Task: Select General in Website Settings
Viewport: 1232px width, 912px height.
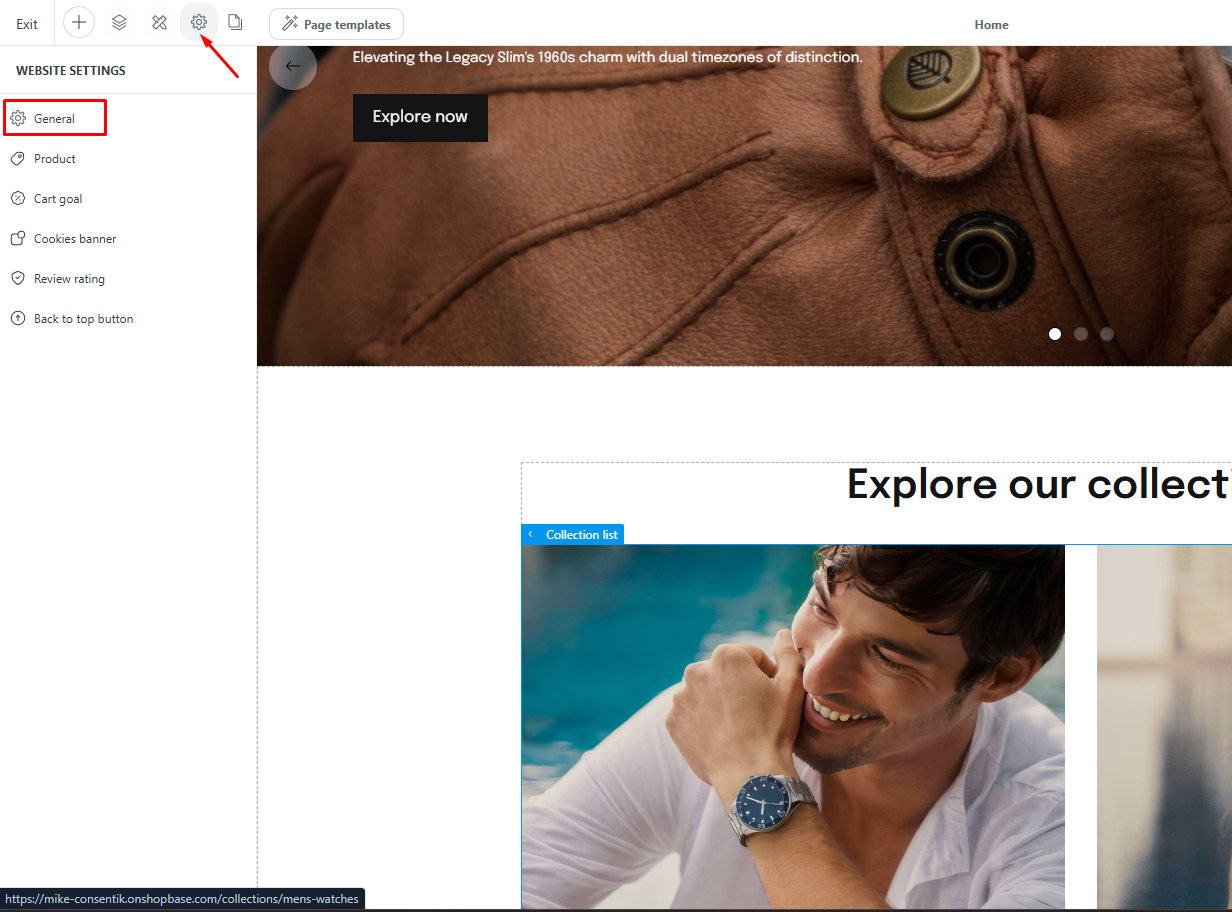Action: [x=55, y=119]
